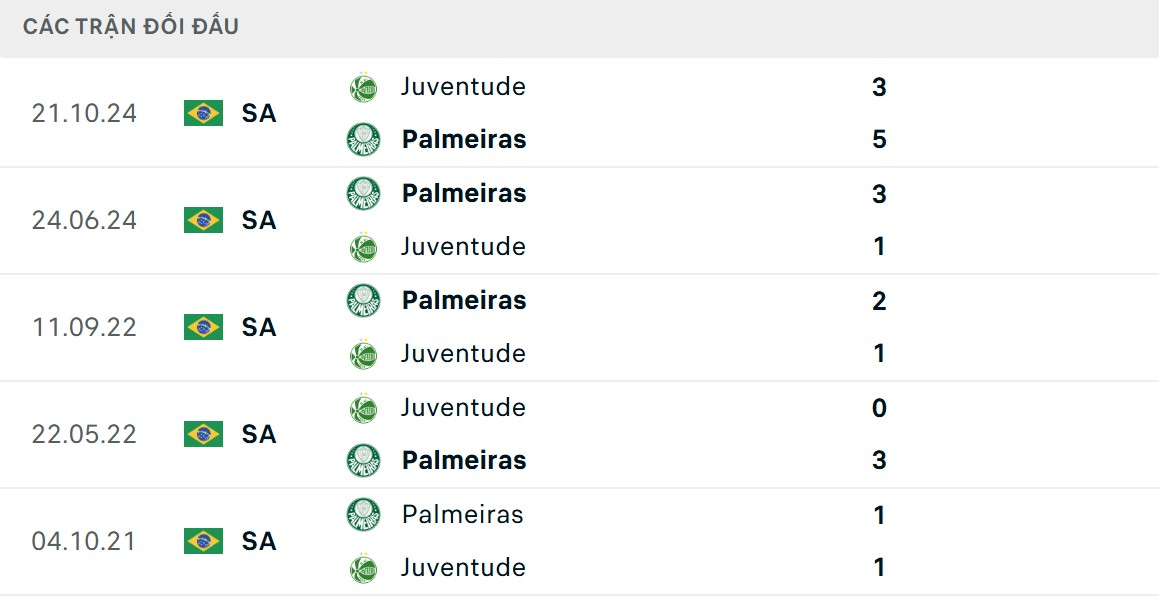The height and width of the screenshot is (609, 1159).
Task: Open Juventude team name in 24.06.24 match
Action: pyautogui.click(x=463, y=246)
